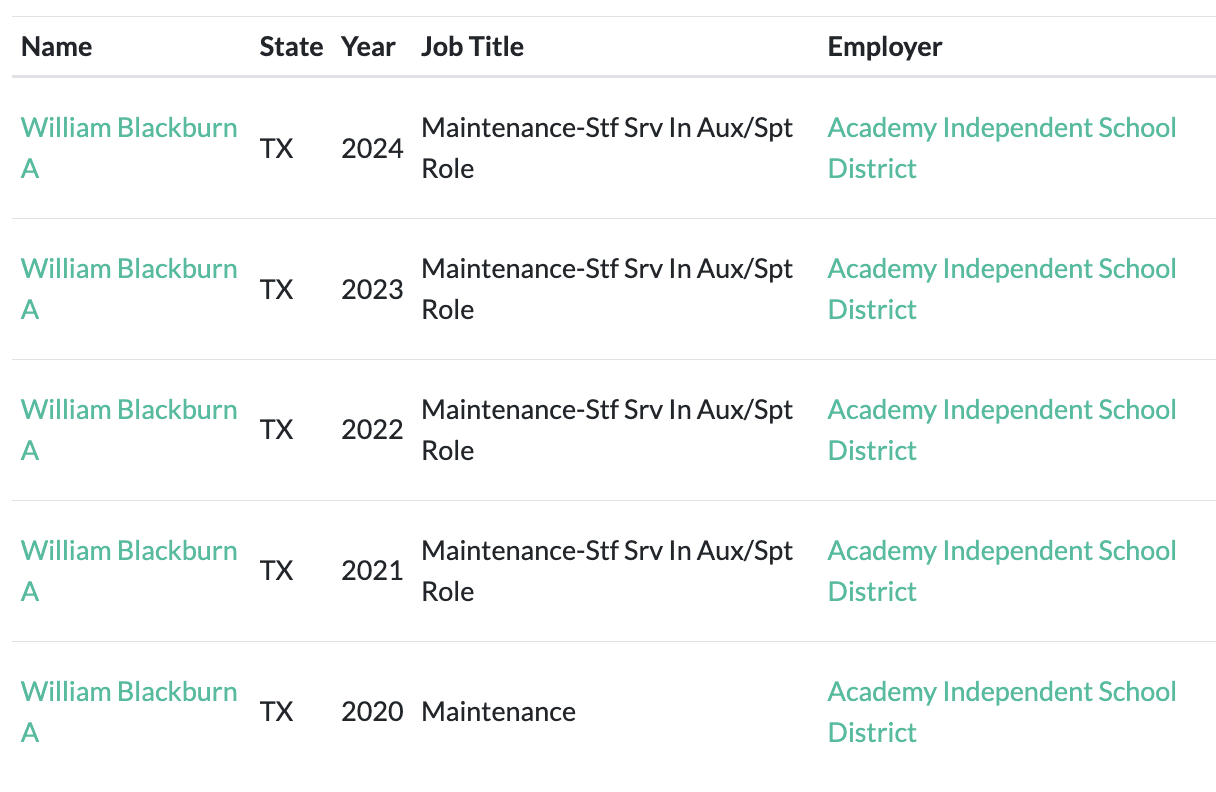Click William Blackburn A name for 2022
The image size is (1216, 792).
click(x=129, y=411)
